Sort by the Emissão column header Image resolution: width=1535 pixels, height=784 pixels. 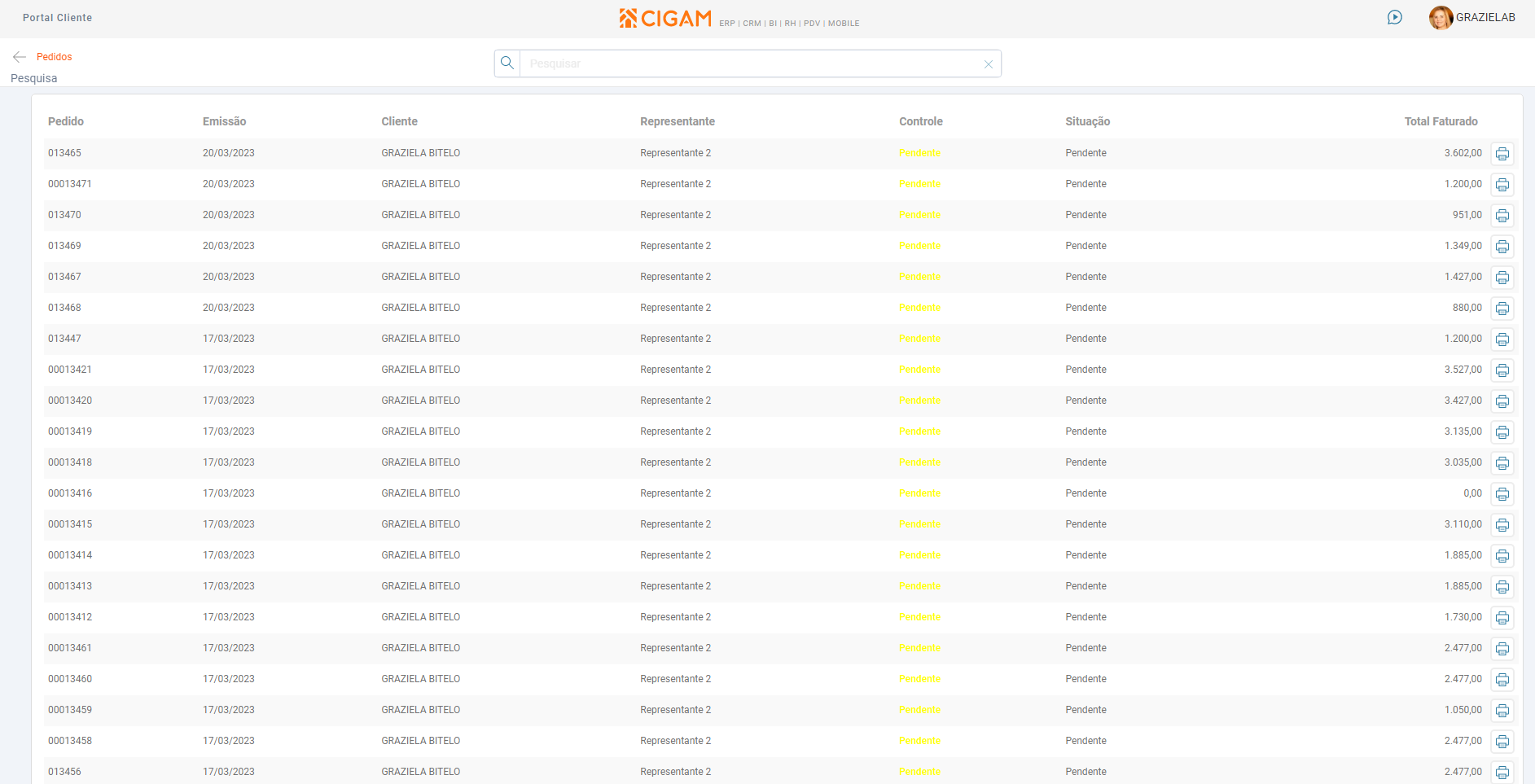click(224, 121)
